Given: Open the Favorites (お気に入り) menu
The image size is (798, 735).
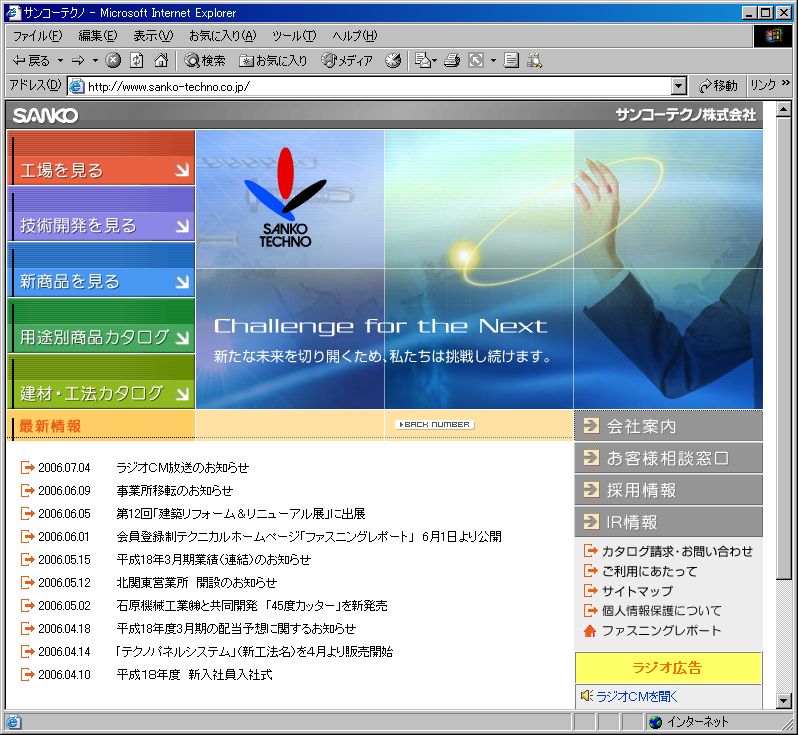Looking at the screenshot, I should [x=222, y=36].
